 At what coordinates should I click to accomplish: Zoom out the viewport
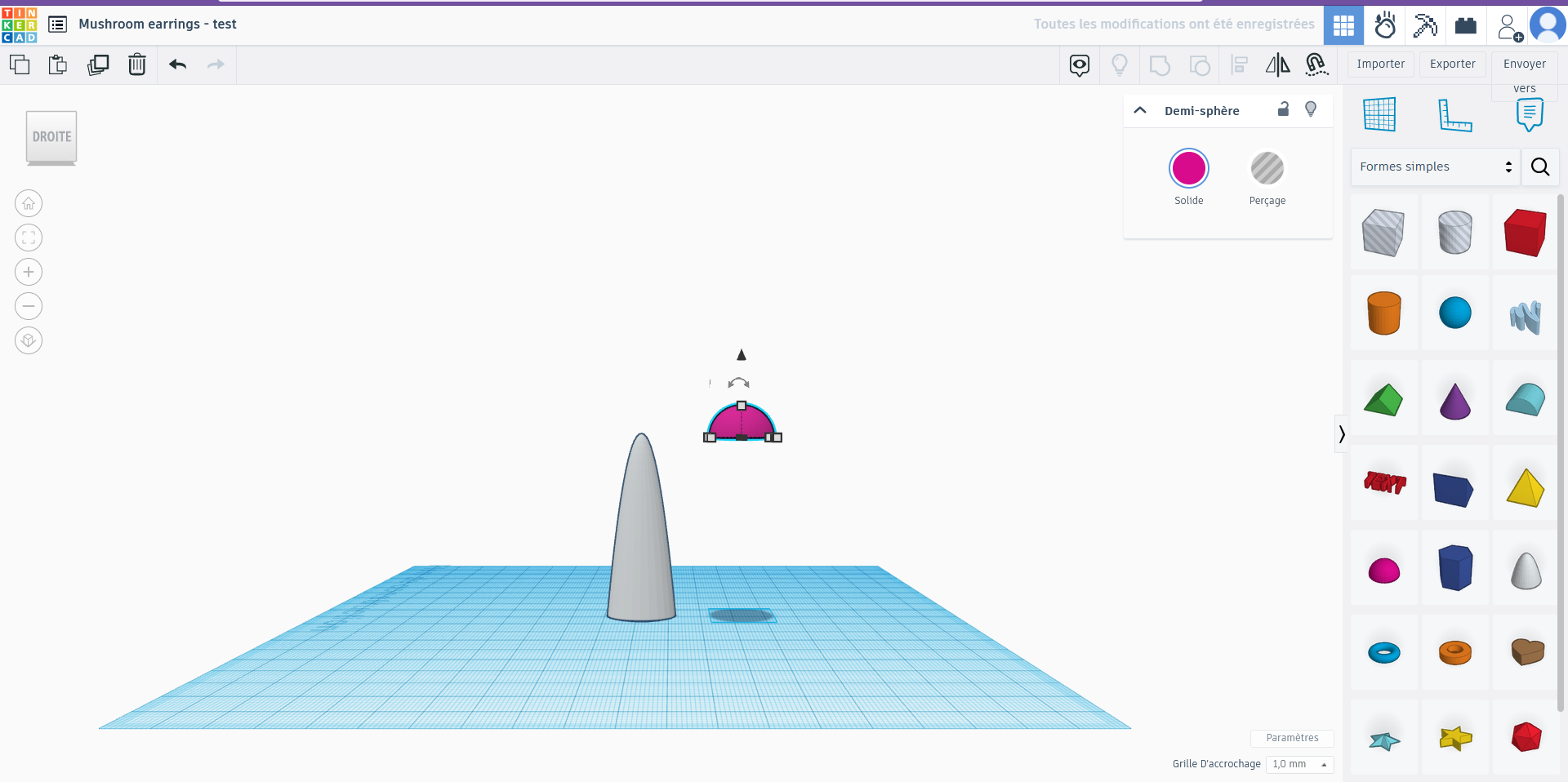29,306
